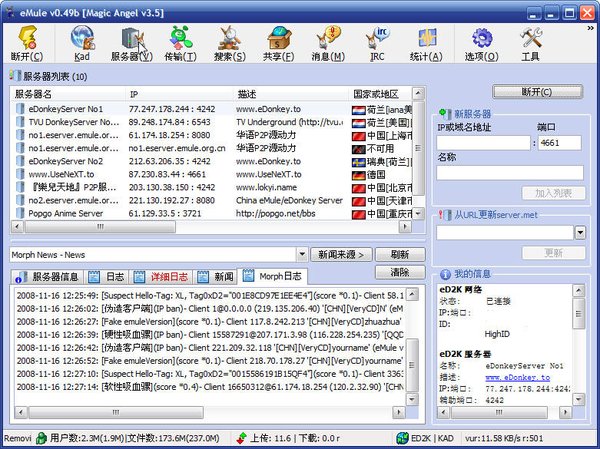The width and height of the screenshot is (600, 449).
Task: Switch to the 服务器信息 tab
Action: 48,276
